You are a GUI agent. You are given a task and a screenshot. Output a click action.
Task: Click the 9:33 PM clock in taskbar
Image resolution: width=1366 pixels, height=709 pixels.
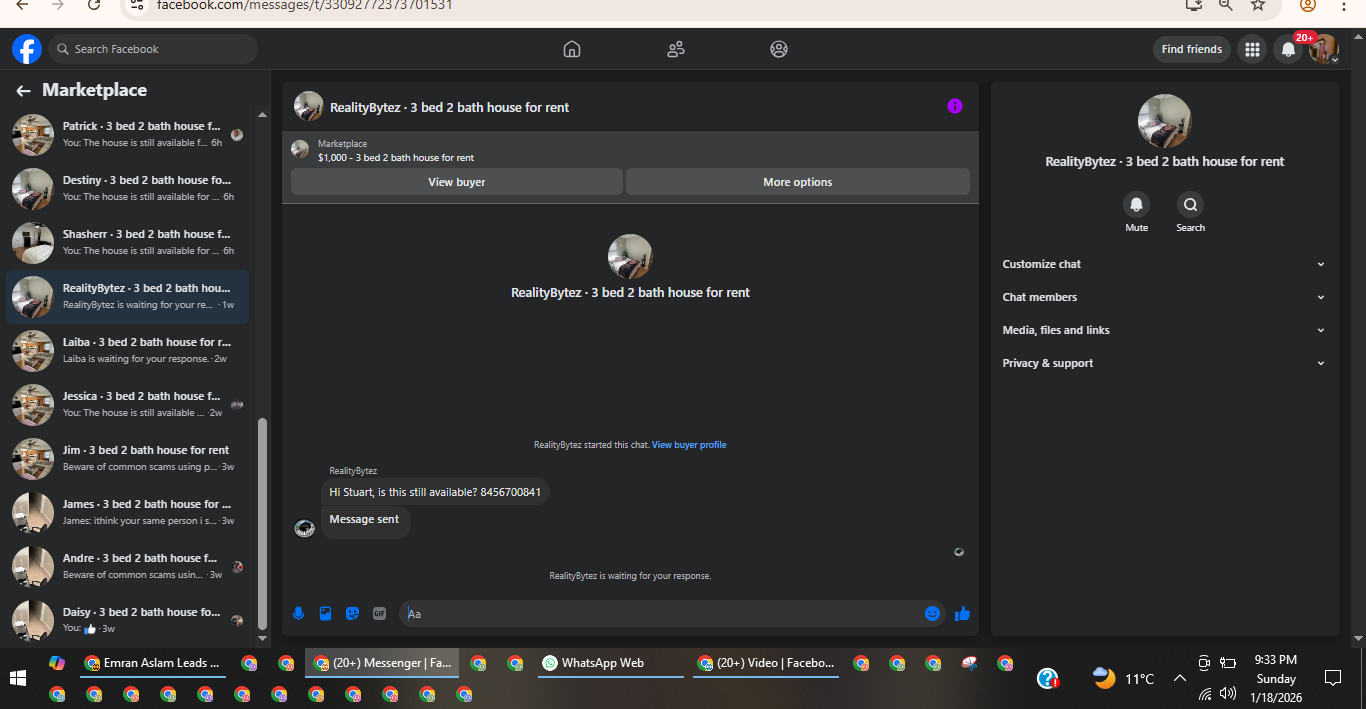pos(1276,660)
